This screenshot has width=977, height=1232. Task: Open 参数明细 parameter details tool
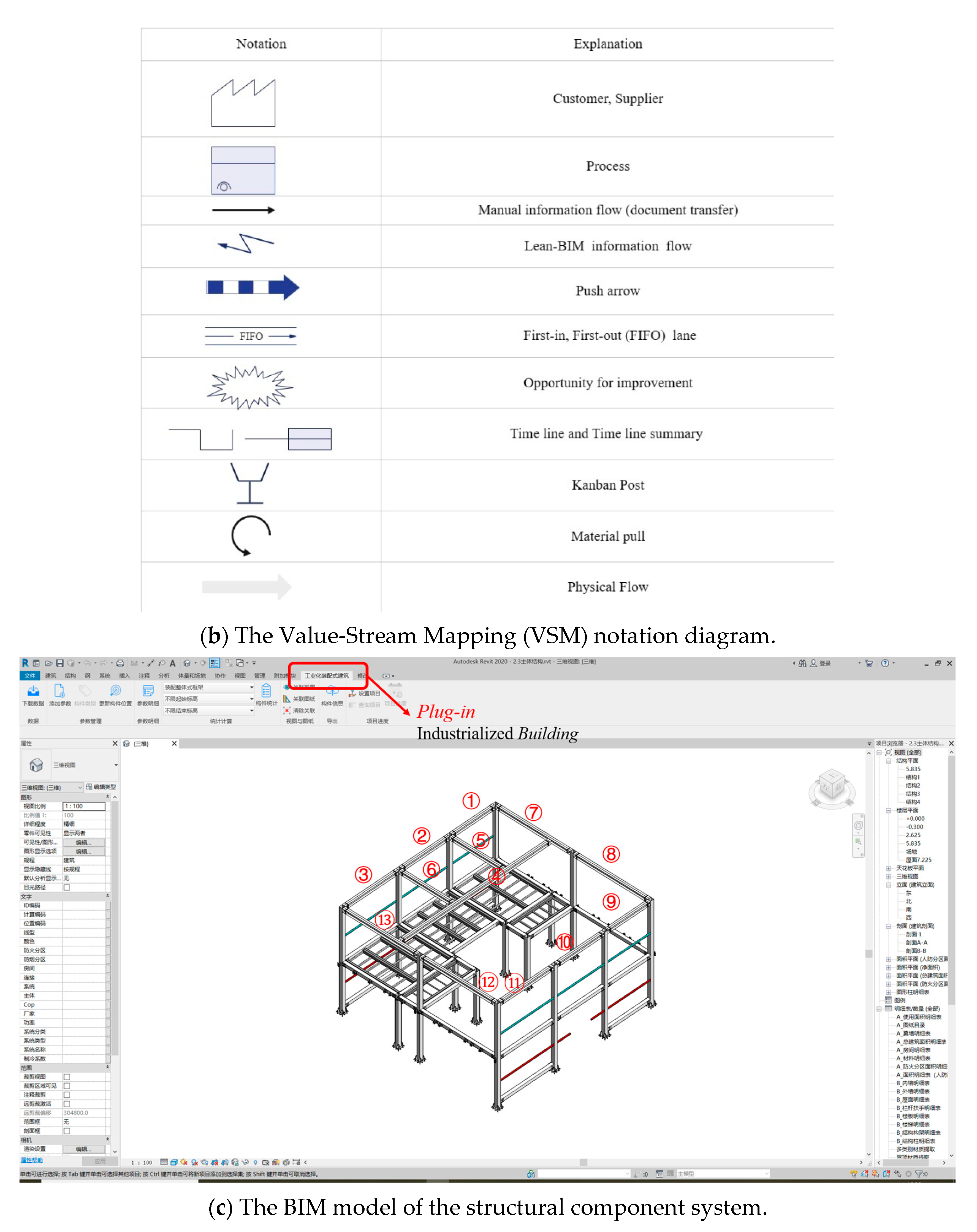tap(148, 691)
